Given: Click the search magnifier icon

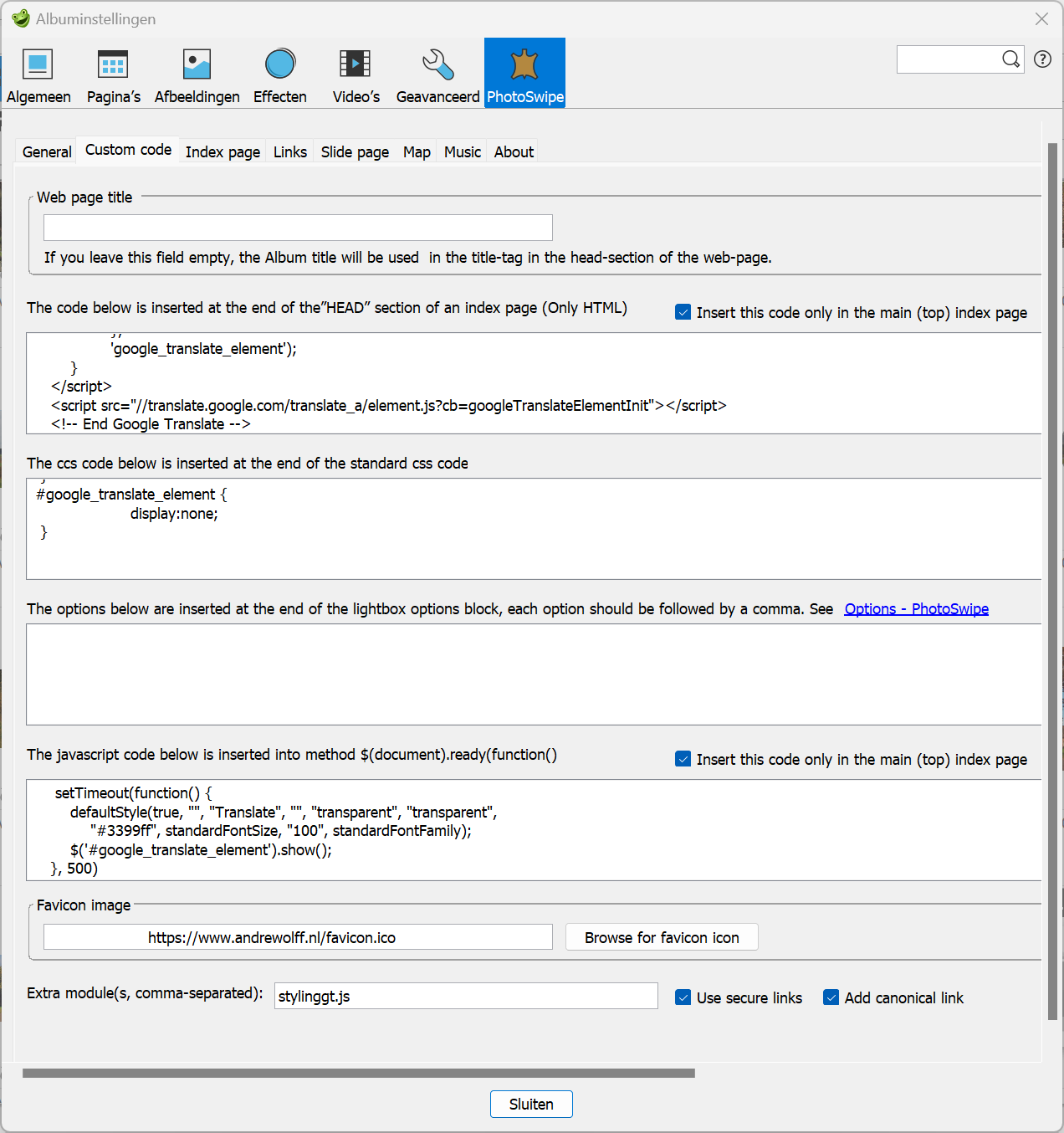Looking at the screenshot, I should point(1010,59).
